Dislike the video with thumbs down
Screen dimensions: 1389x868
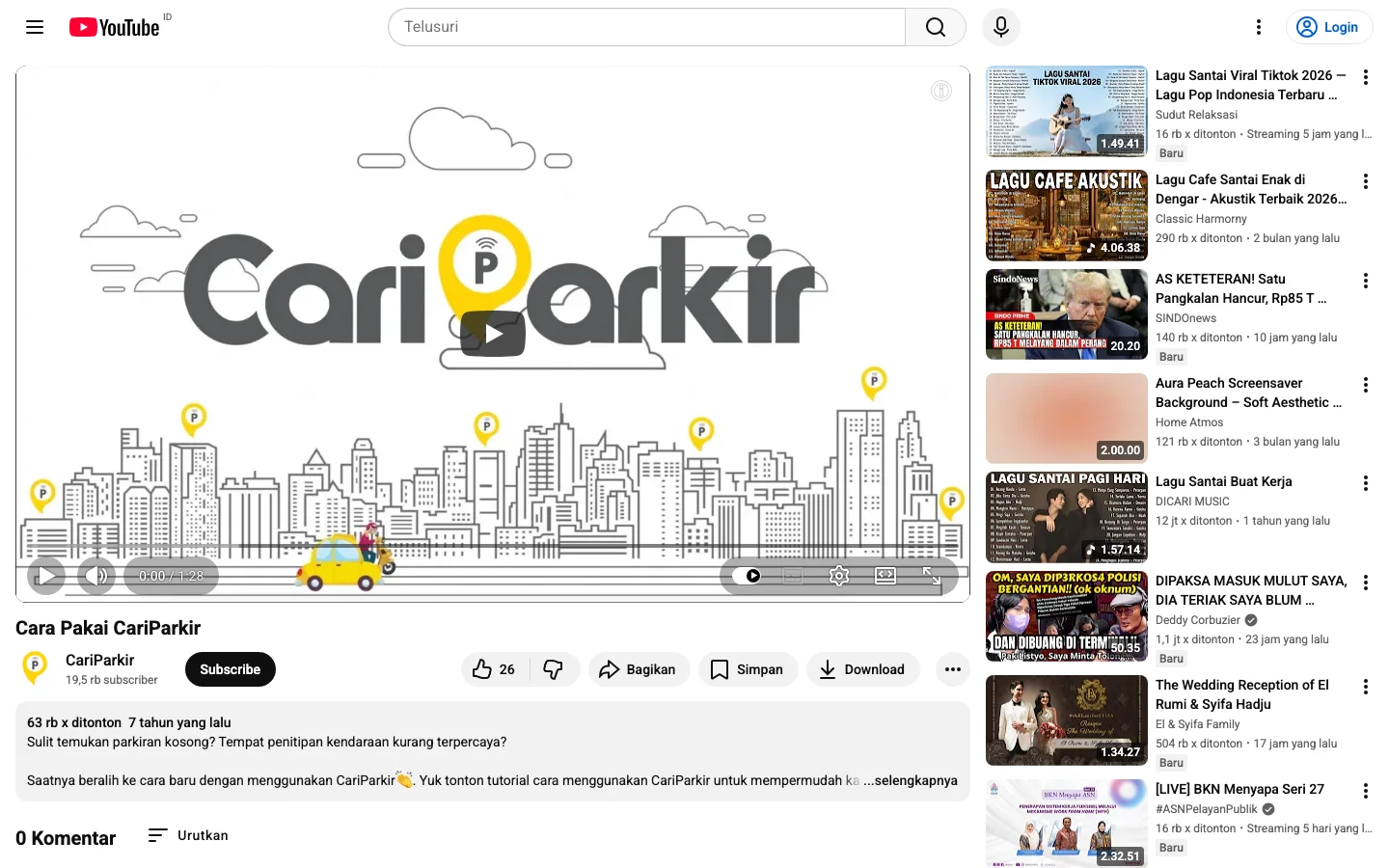(554, 669)
